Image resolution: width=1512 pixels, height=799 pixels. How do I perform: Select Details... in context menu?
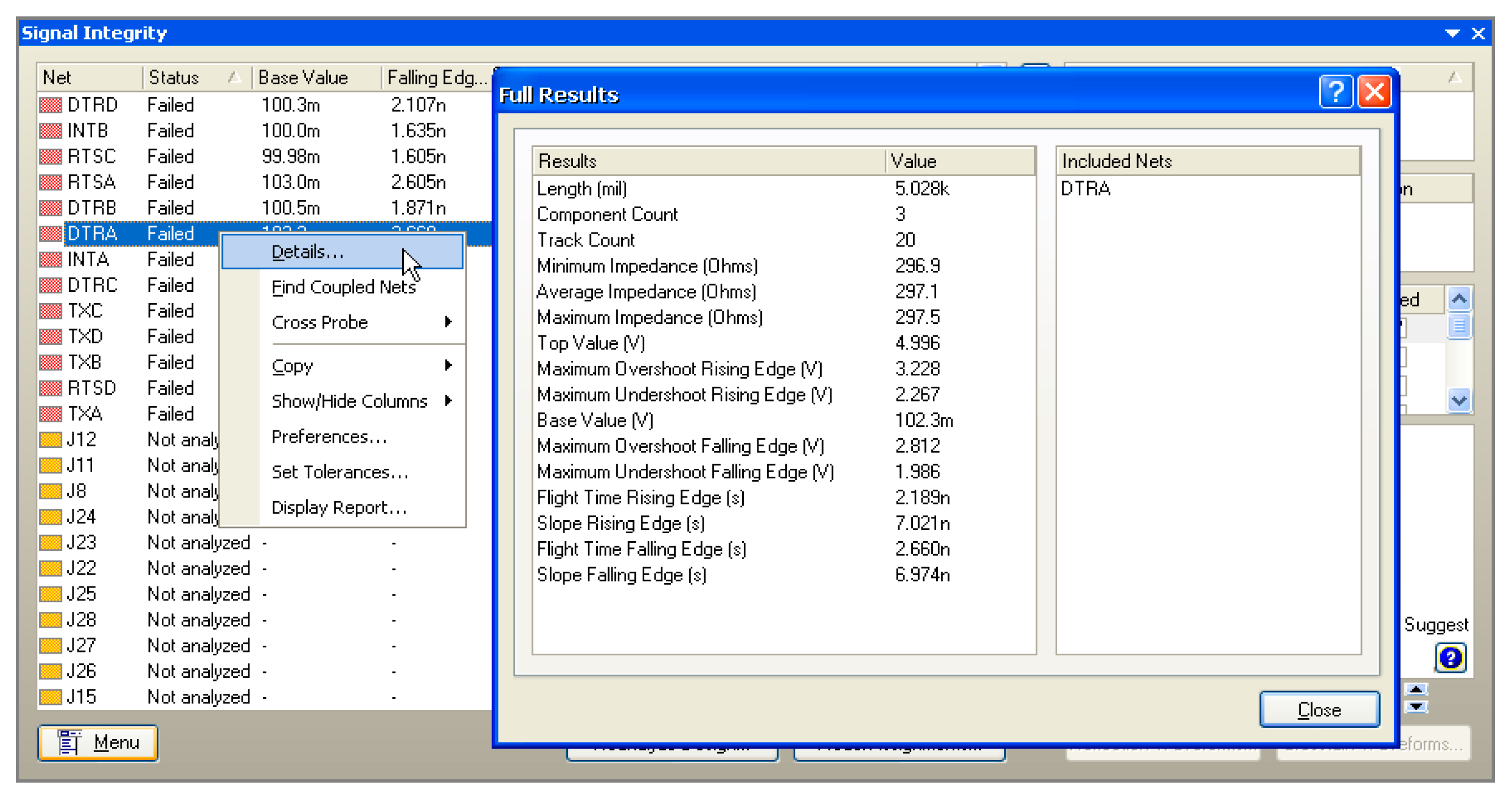tap(307, 252)
